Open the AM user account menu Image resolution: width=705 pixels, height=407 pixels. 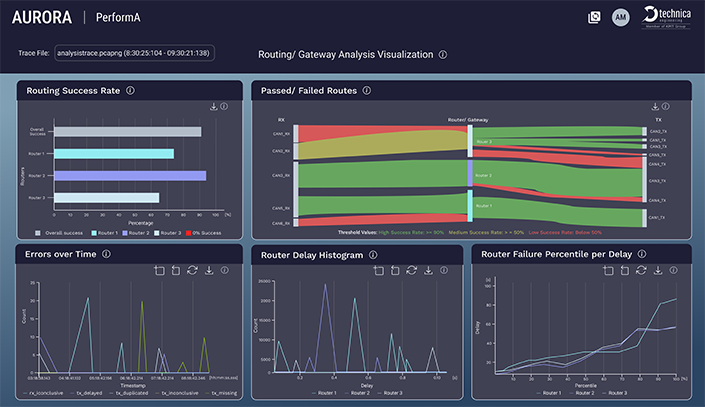620,17
